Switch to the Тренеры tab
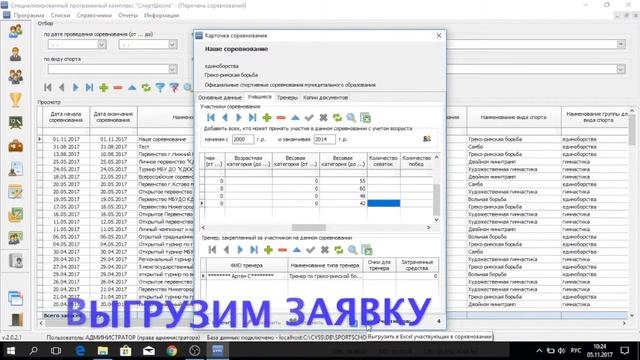 (287, 98)
